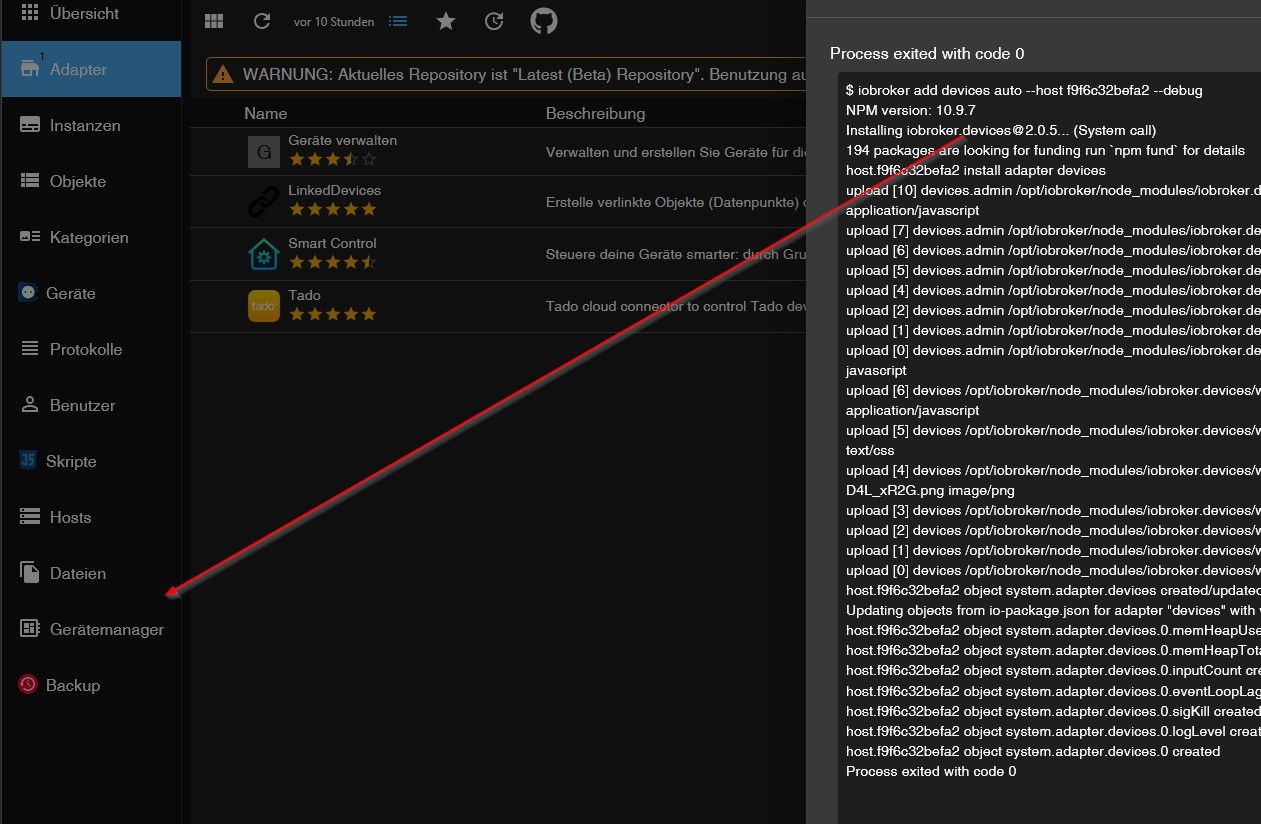Click the Smart Control house logo

click(264, 255)
